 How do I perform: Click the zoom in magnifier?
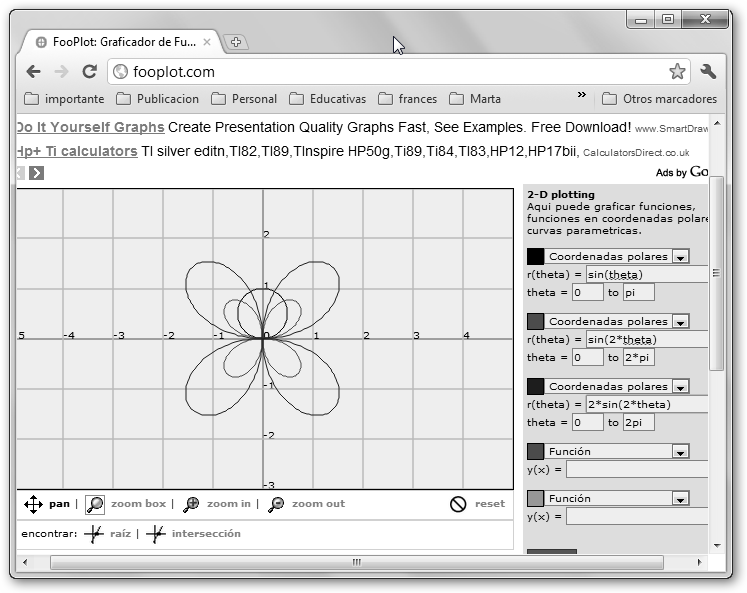tap(192, 504)
